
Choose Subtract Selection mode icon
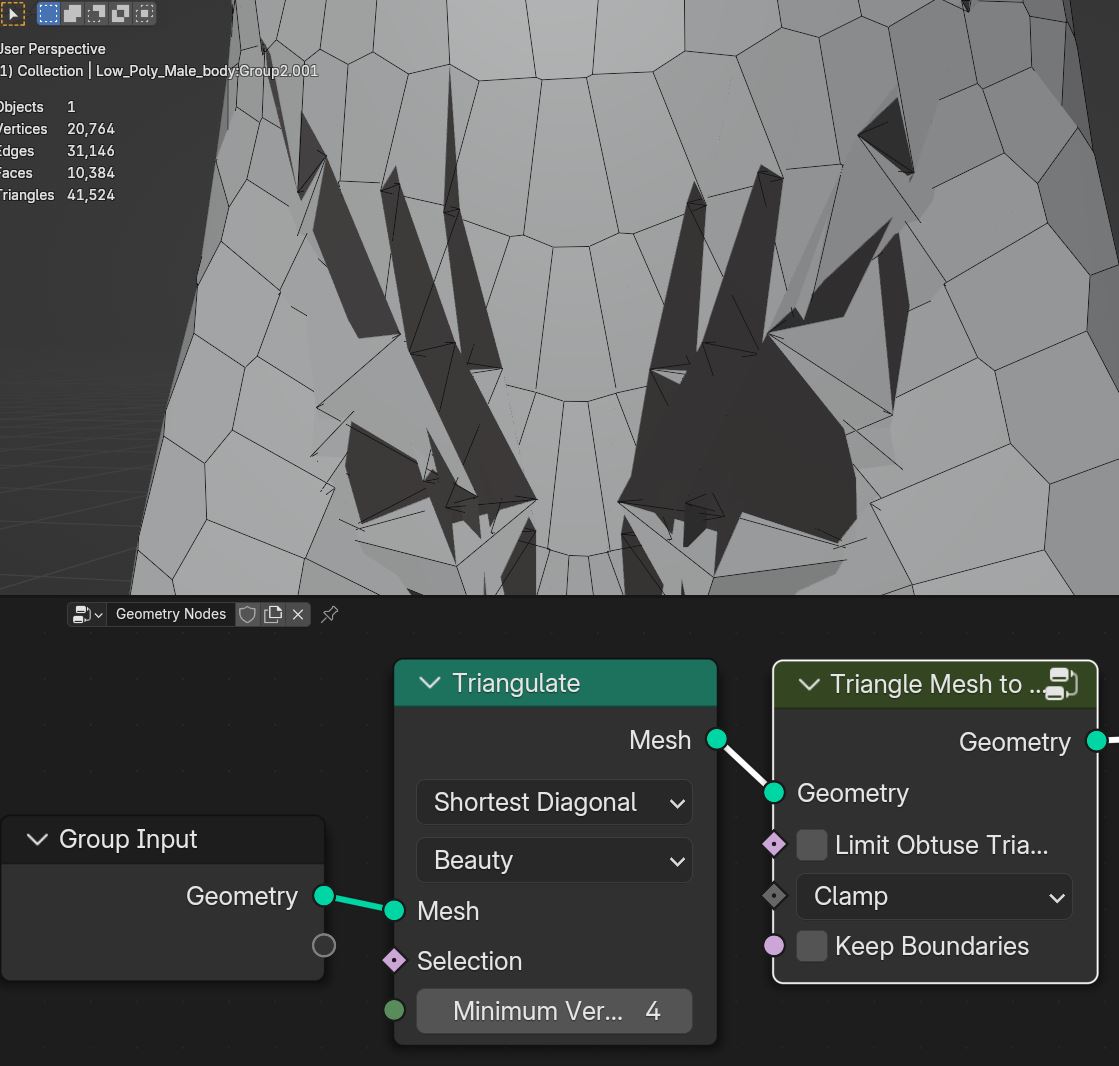(96, 13)
